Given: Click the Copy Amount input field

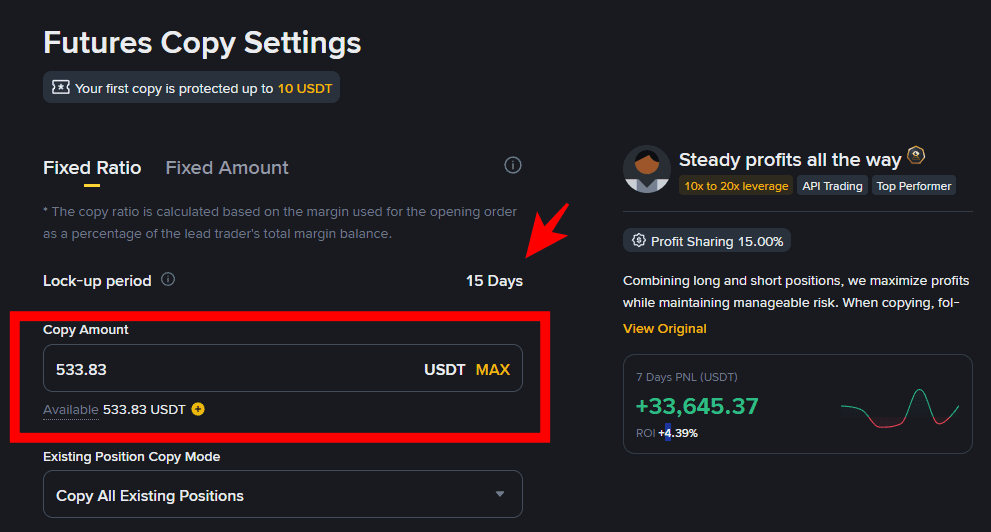Looking at the screenshot, I should click(230, 369).
